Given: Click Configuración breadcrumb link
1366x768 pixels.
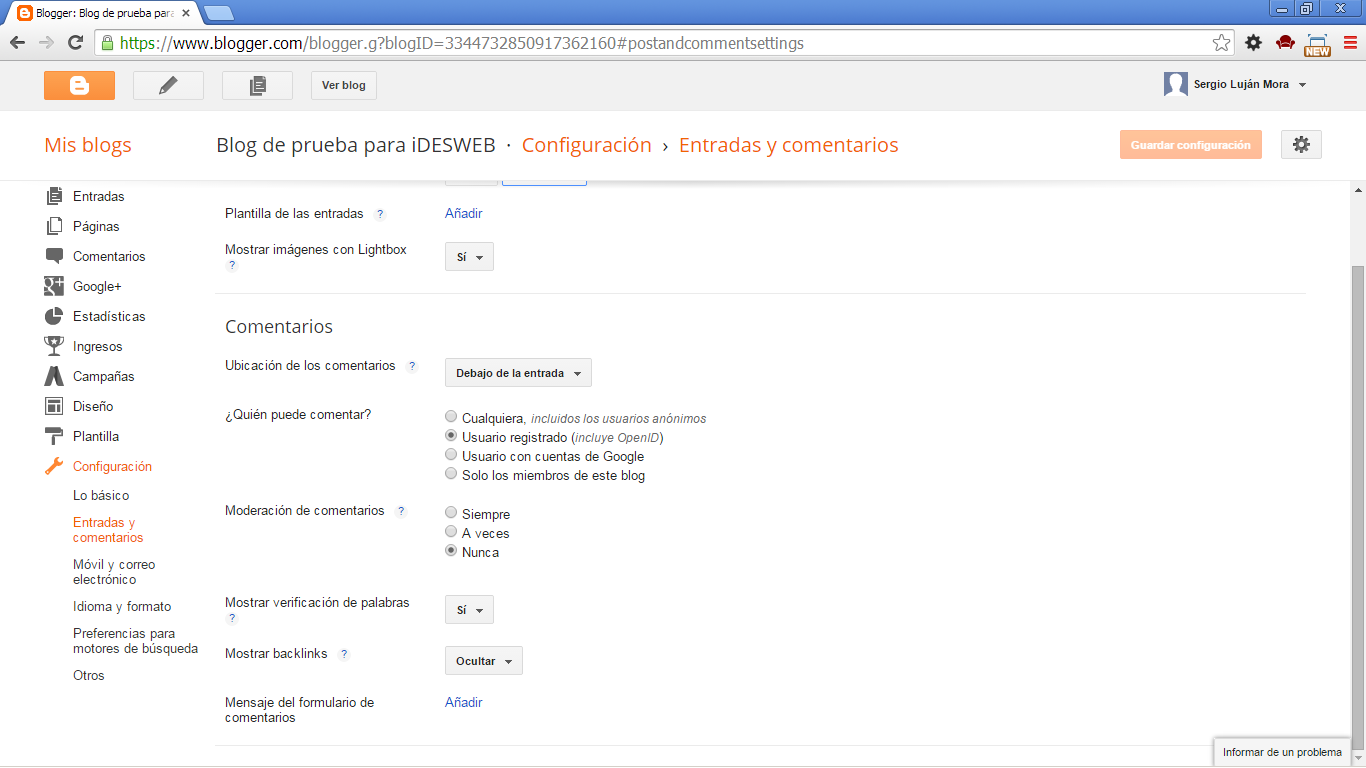Looking at the screenshot, I should [587, 145].
